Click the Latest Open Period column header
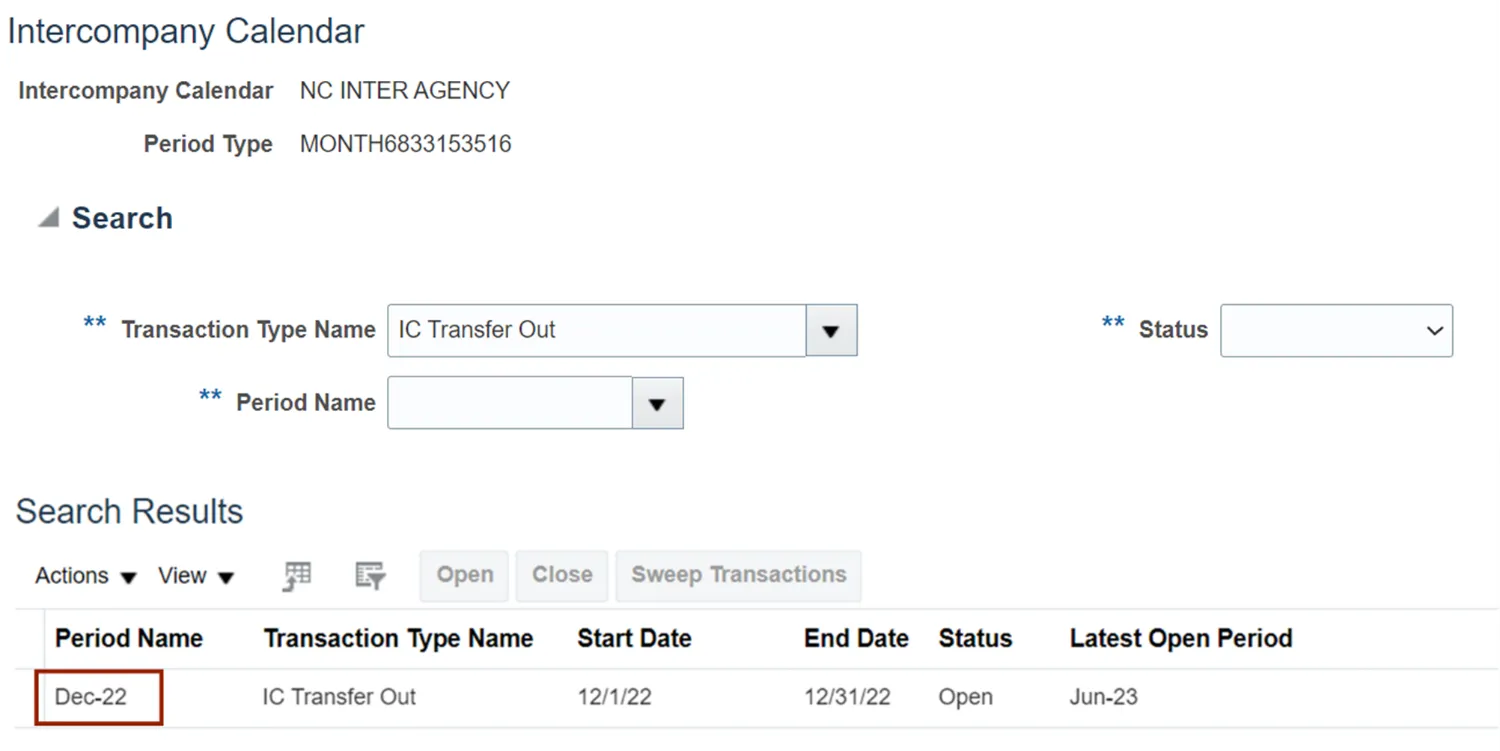This screenshot has width=1500, height=751. (1181, 639)
